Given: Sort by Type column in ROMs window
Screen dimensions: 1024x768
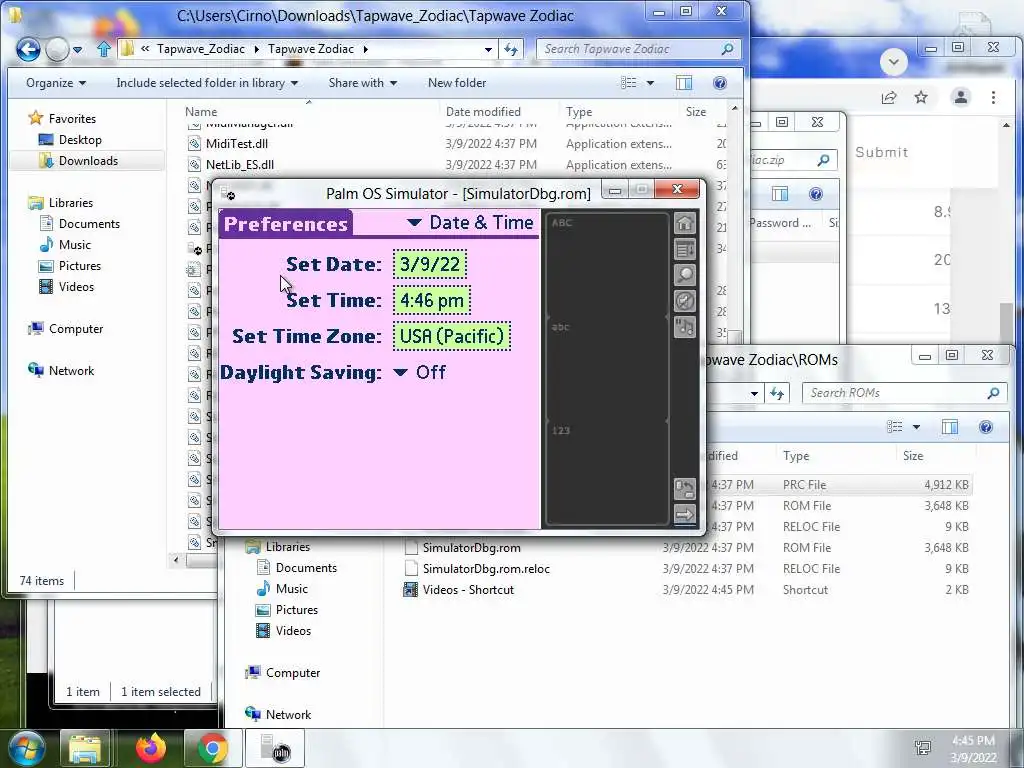Looking at the screenshot, I should point(796,456).
